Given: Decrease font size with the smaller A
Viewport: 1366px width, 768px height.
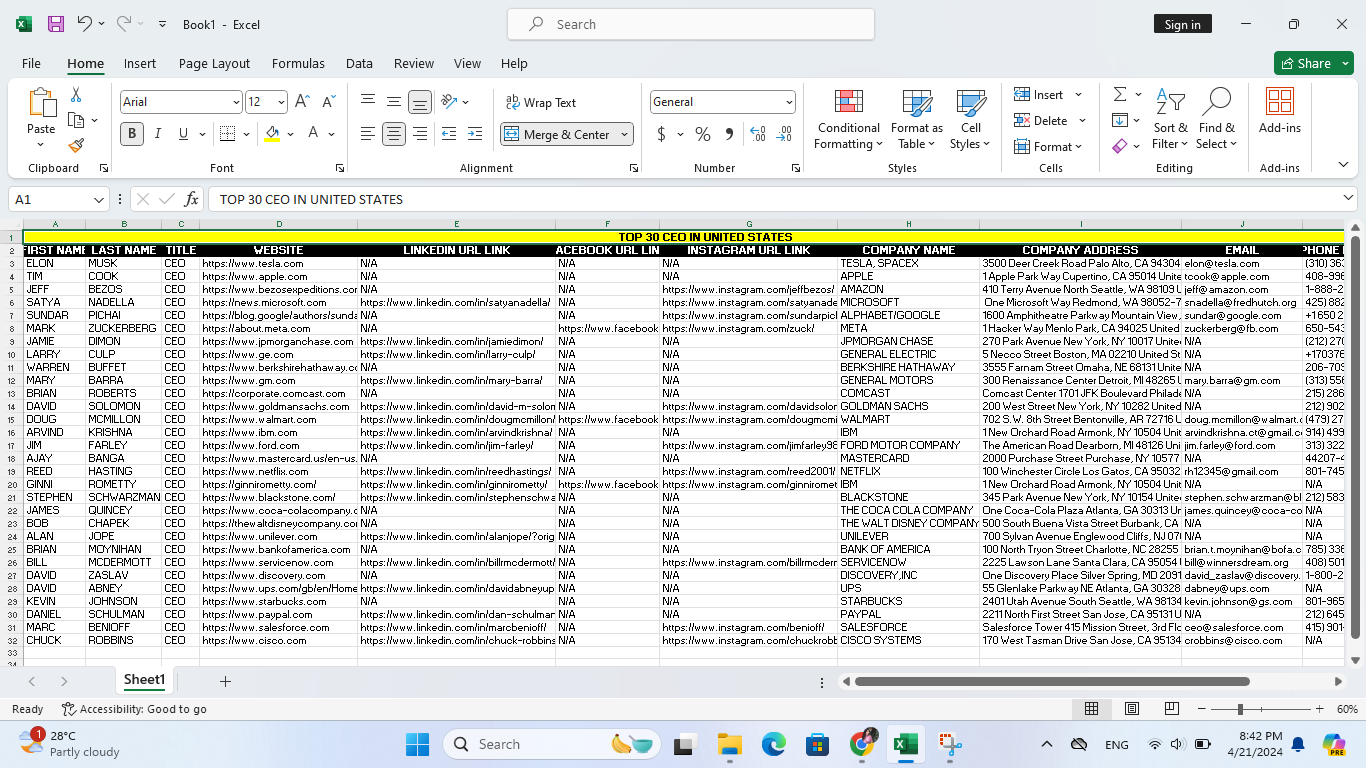Looking at the screenshot, I should pyautogui.click(x=329, y=102).
